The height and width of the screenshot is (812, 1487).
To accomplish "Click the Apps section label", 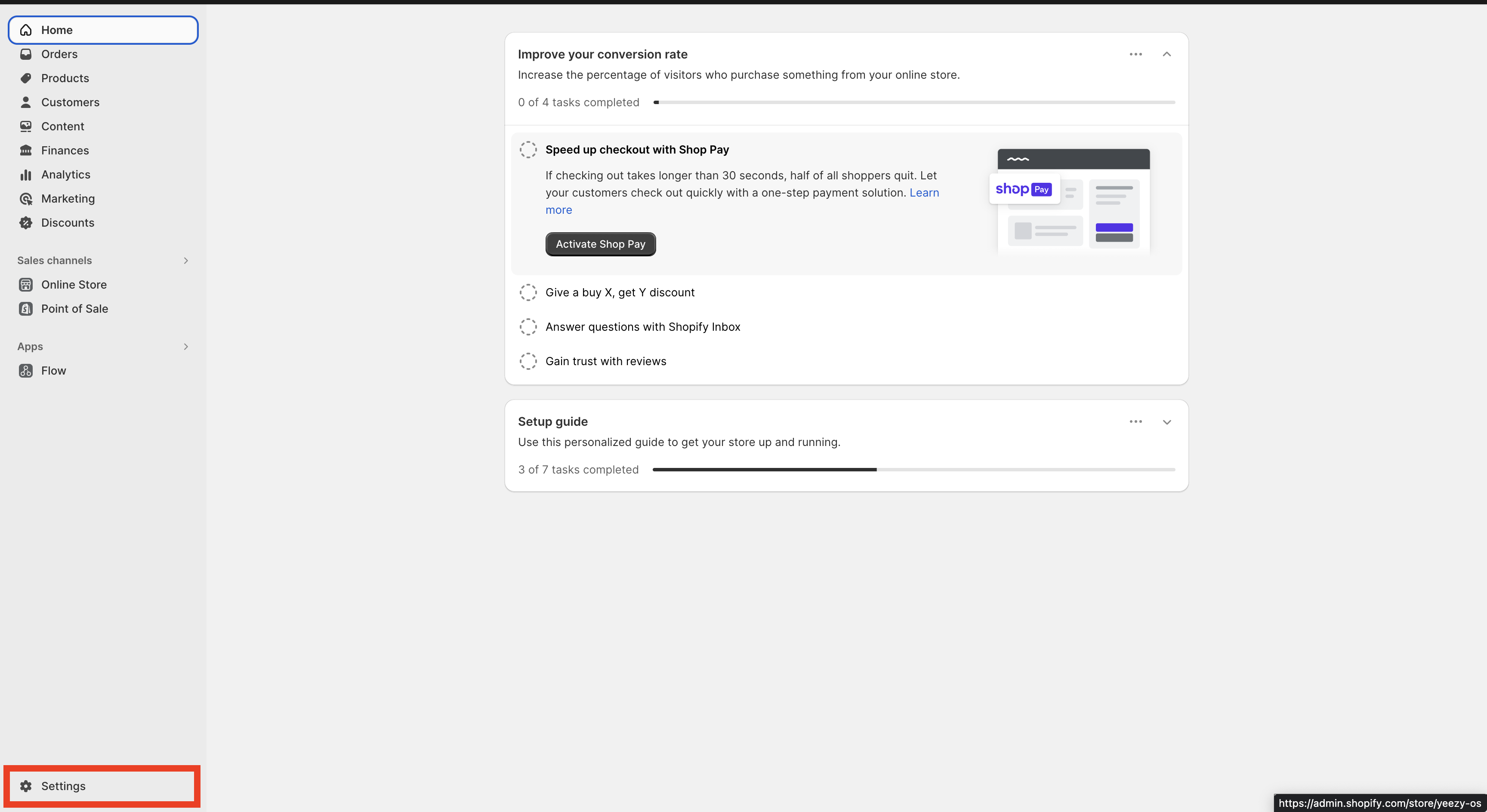I will 30,347.
